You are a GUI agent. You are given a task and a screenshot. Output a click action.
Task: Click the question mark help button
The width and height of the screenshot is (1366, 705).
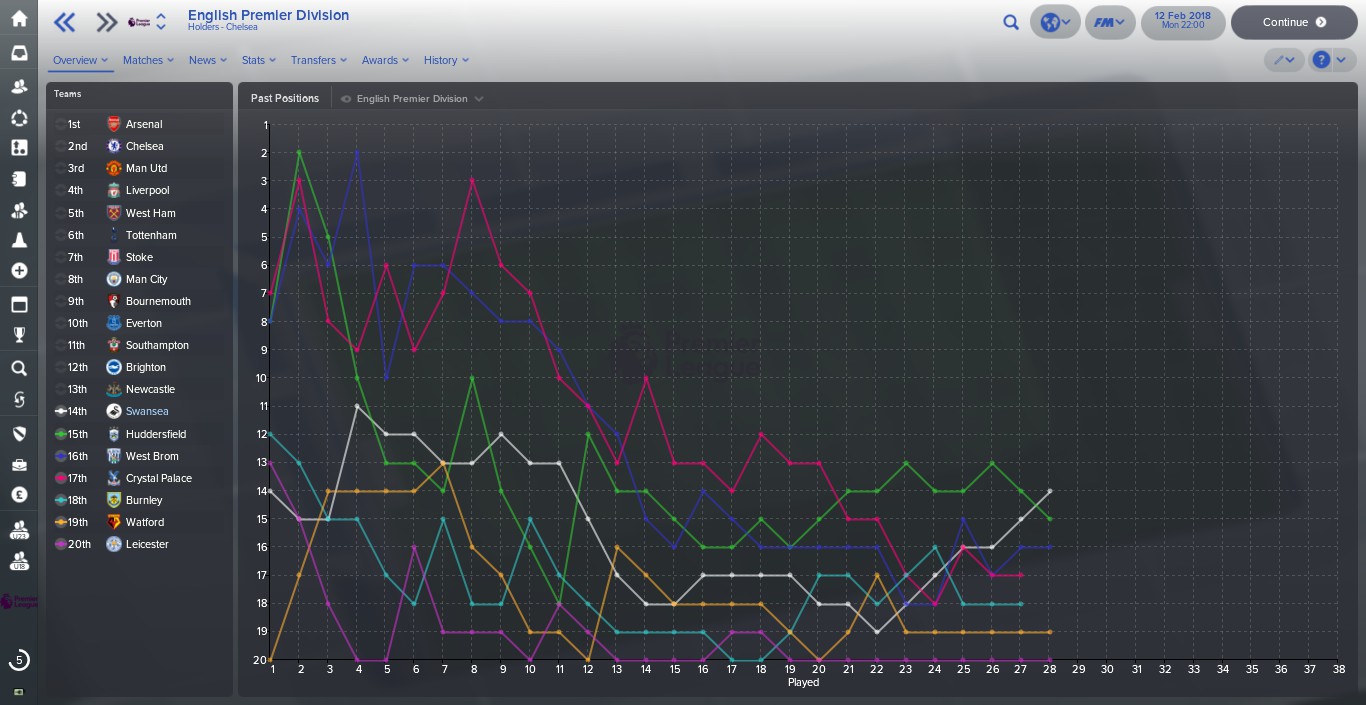click(1321, 60)
